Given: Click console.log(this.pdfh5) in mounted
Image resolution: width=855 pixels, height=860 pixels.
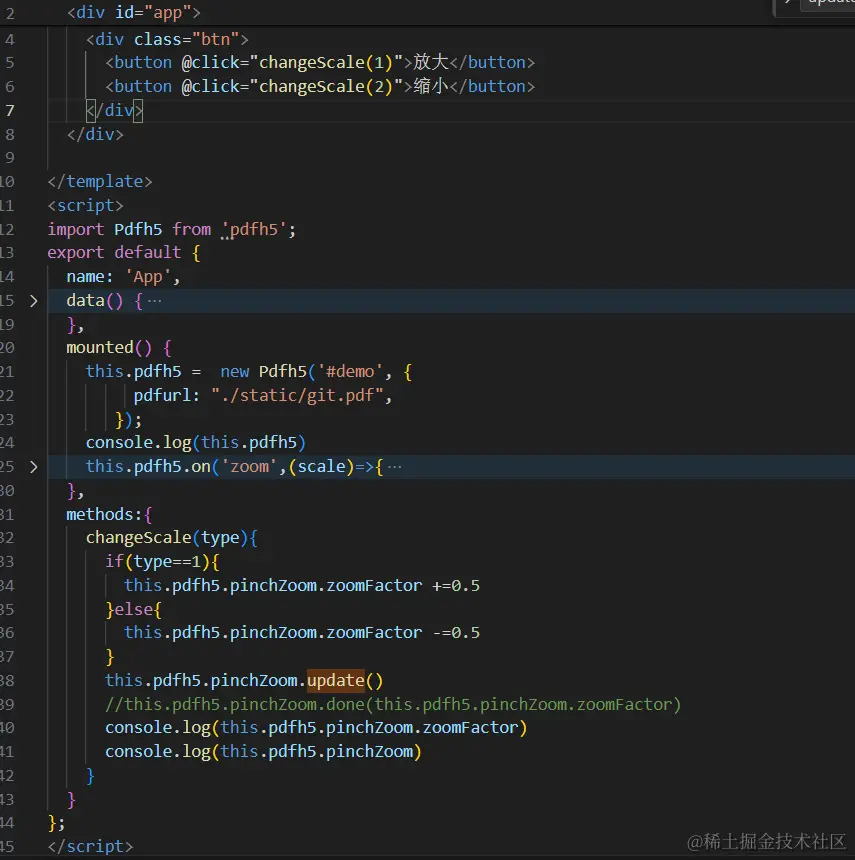Looking at the screenshot, I should [x=195, y=443].
